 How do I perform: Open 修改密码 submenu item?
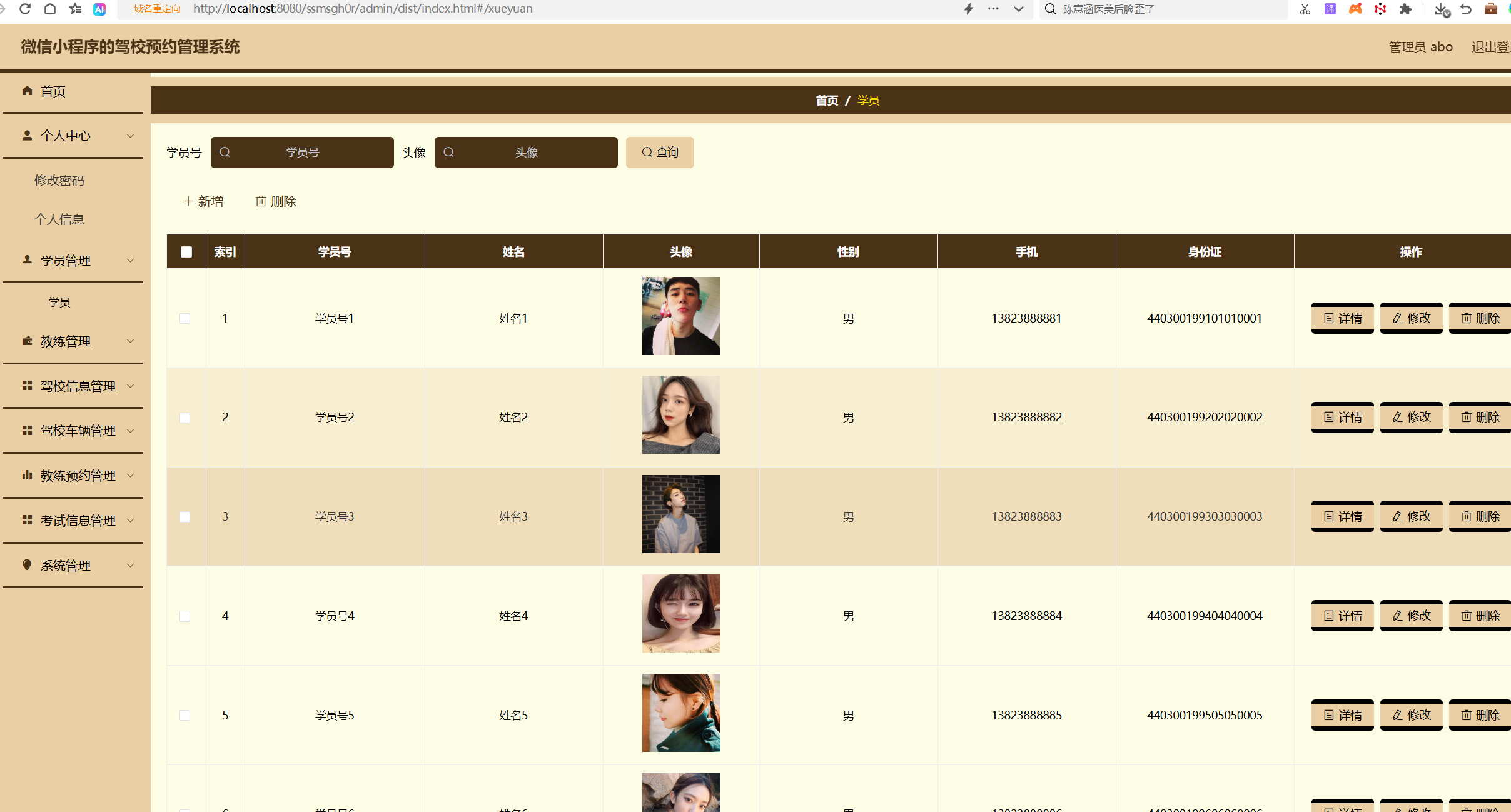pyautogui.click(x=59, y=180)
